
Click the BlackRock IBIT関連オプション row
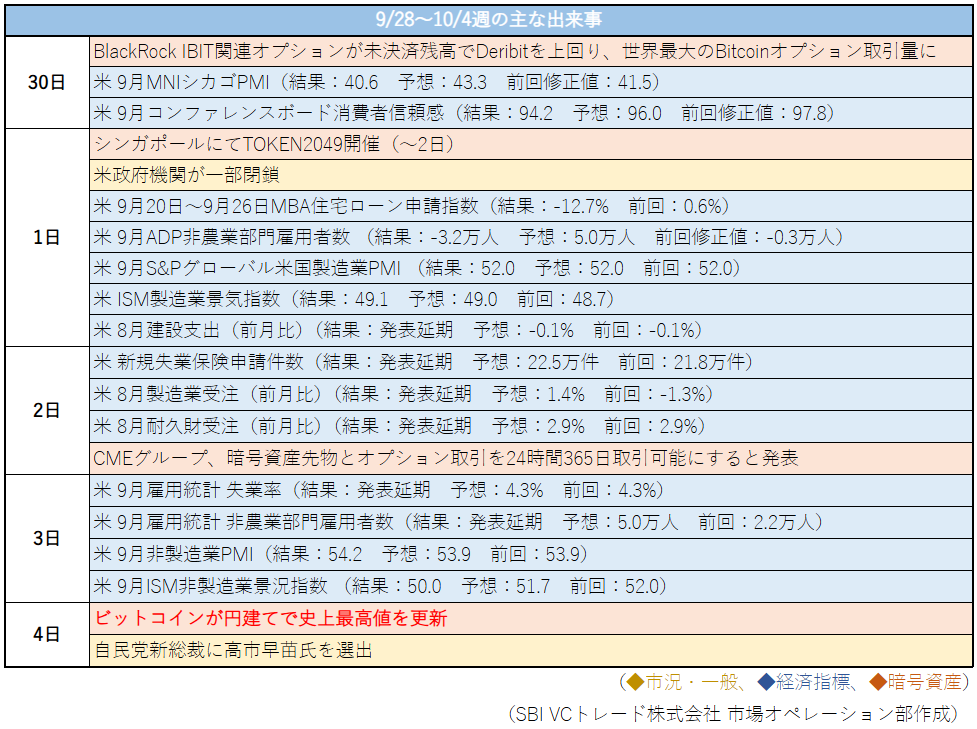pyautogui.click(x=531, y=51)
